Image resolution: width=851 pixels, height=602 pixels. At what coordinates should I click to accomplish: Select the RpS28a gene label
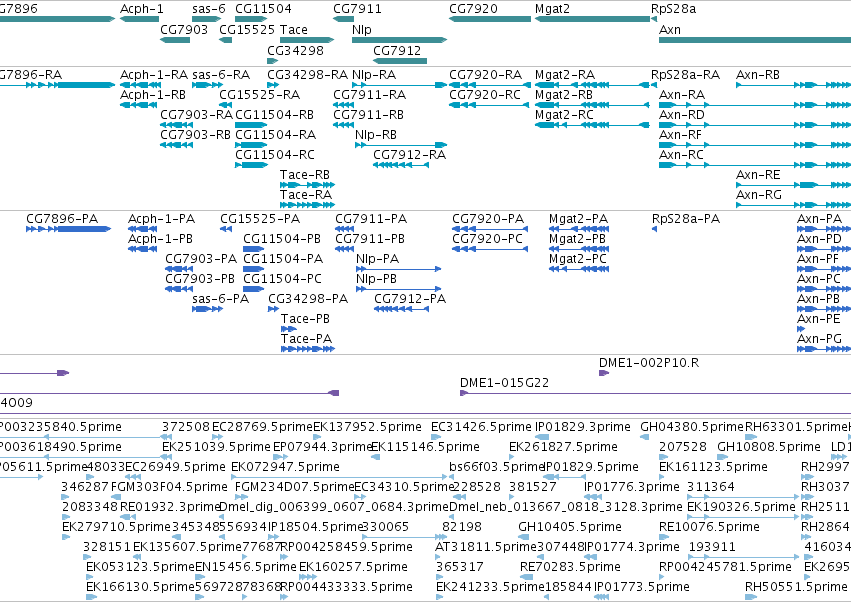click(x=674, y=9)
